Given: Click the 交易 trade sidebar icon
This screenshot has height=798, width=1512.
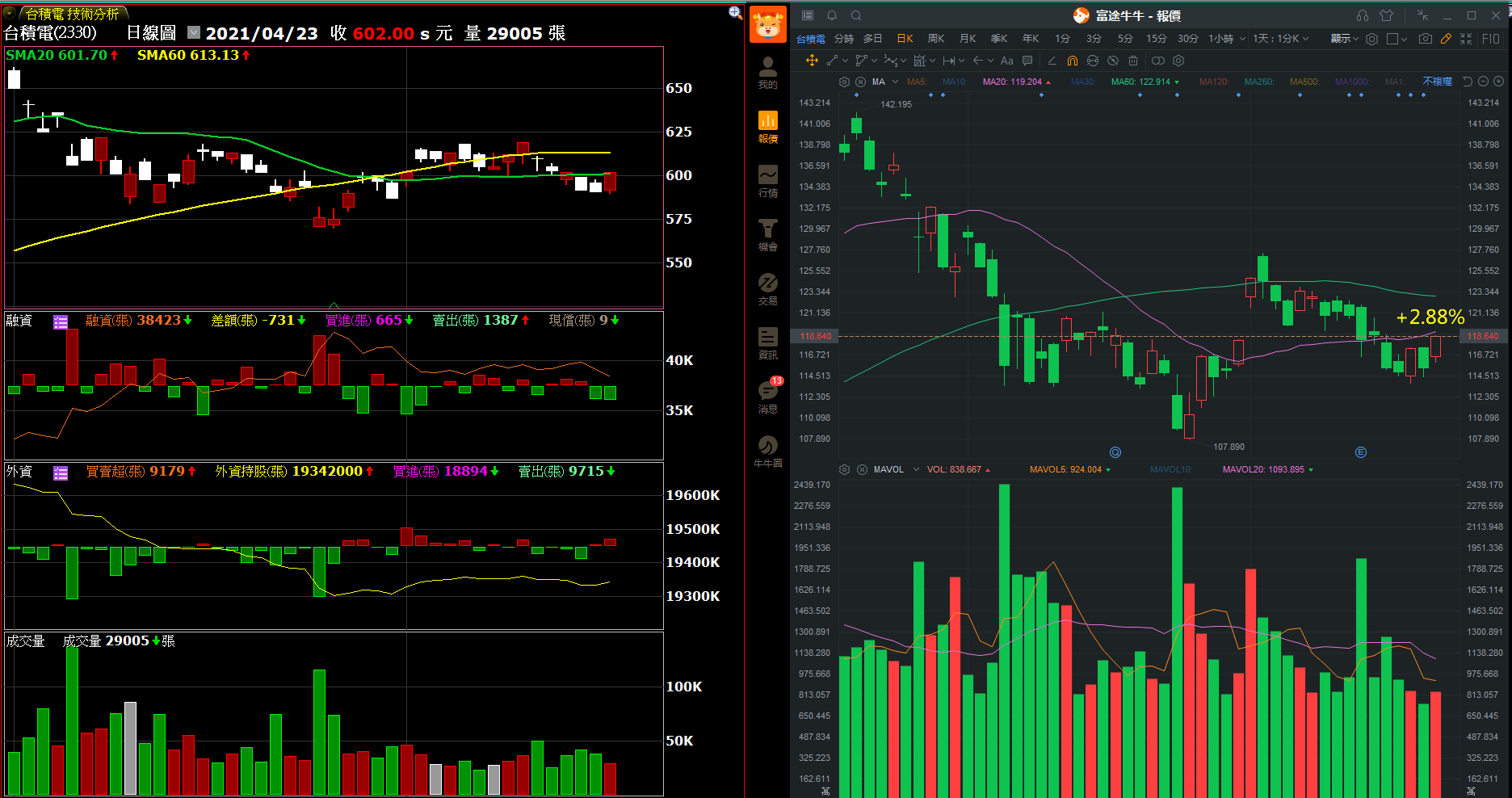Looking at the screenshot, I should (767, 288).
